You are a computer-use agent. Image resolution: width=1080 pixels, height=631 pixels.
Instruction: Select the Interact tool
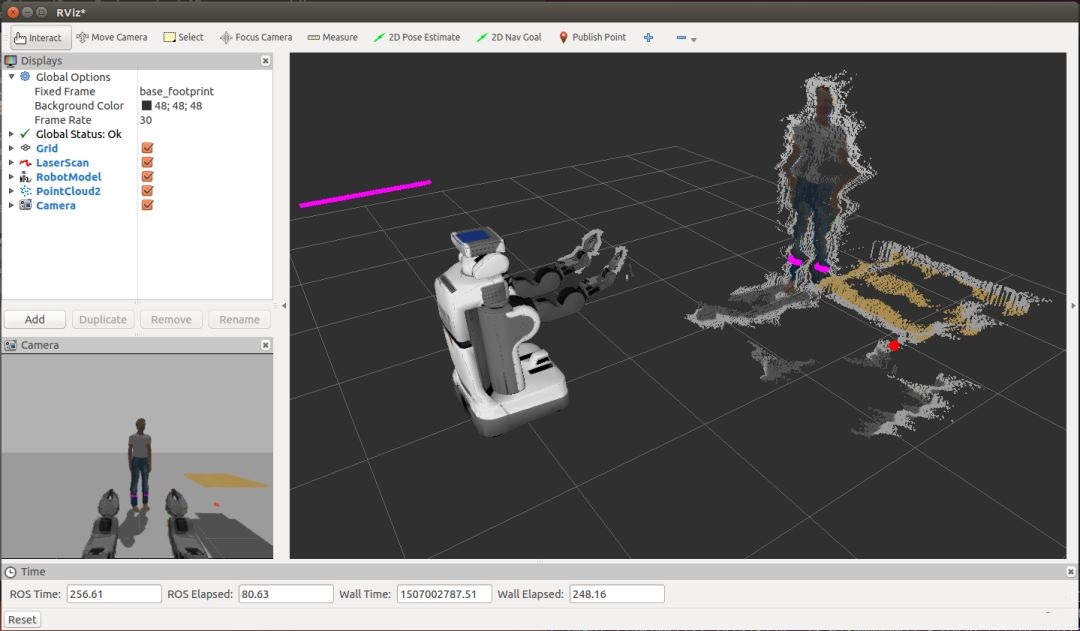41,38
